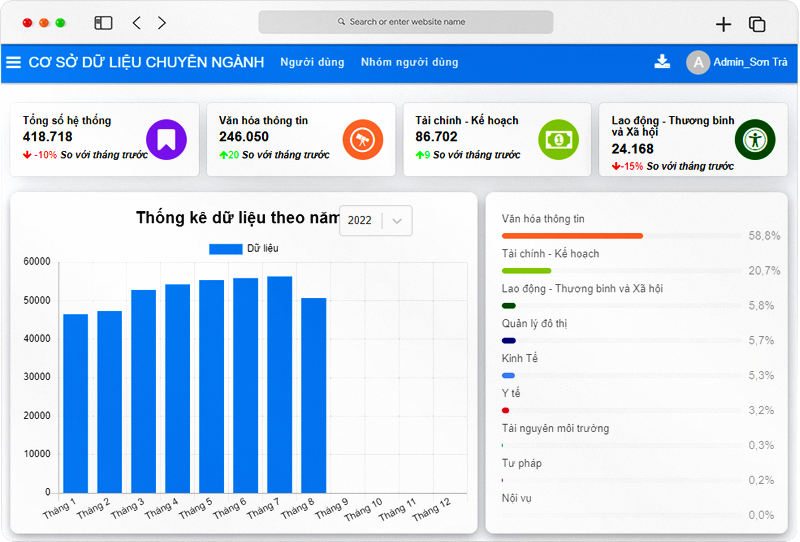Click the 60000 y-axis label
This screenshot has height=542, width=800.
tap(37, 261)
